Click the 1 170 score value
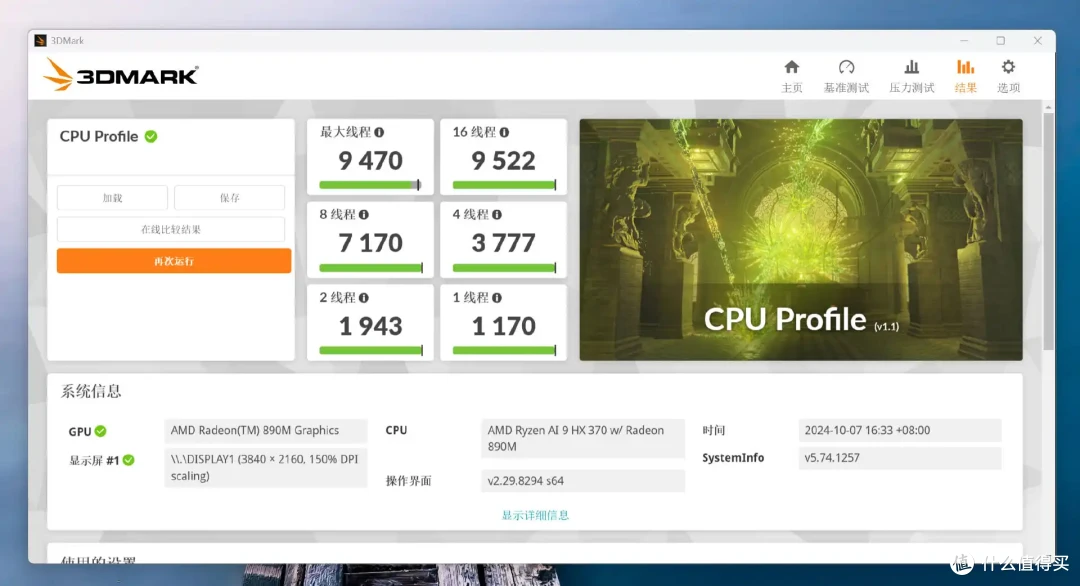 503,326
